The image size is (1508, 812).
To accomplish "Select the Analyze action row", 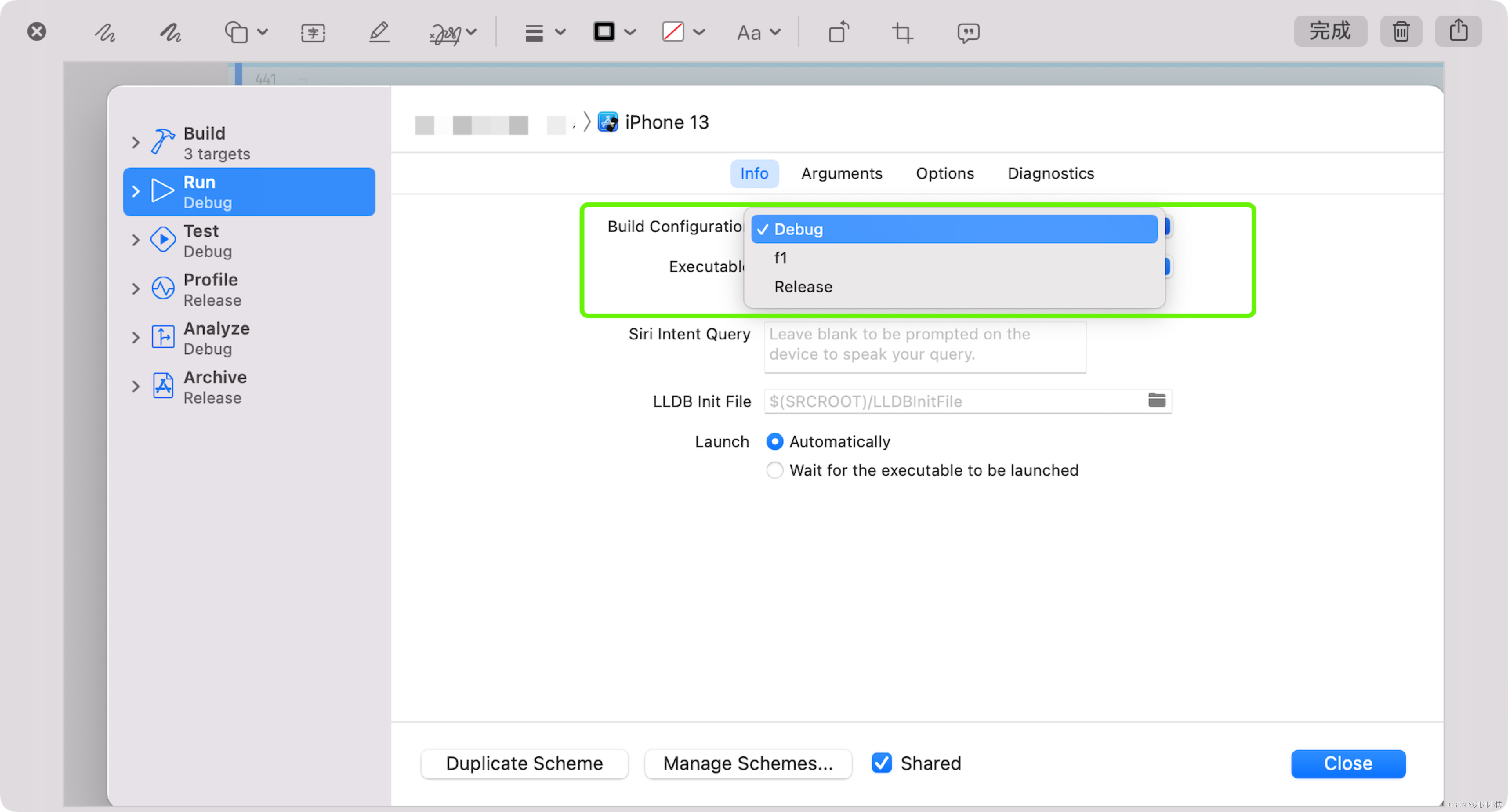I will [x=249, y=338].
